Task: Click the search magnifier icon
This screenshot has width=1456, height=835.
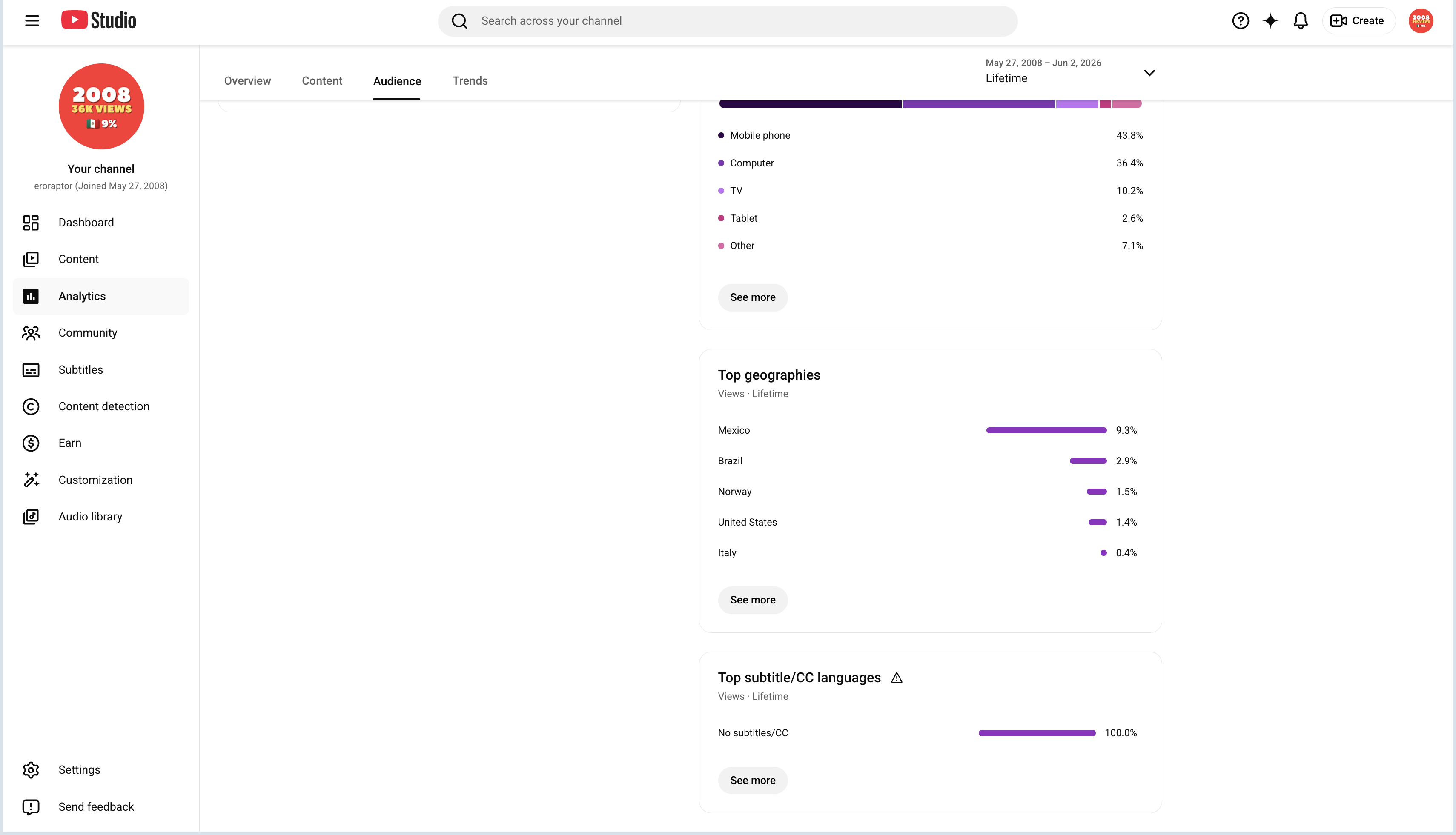Action: tap(459, 21)
